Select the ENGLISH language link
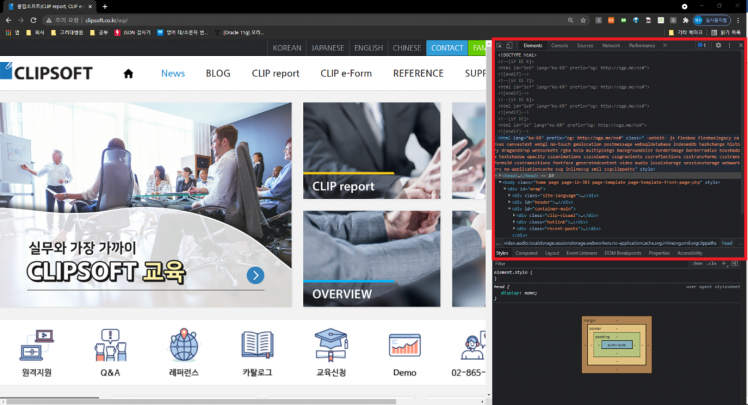The image size is (748, 405). (368, 48)
